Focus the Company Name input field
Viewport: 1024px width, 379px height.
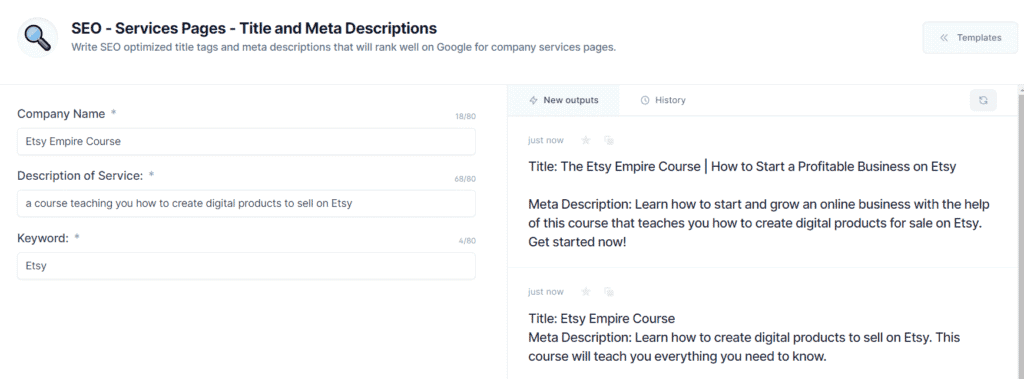click(246, 141)
